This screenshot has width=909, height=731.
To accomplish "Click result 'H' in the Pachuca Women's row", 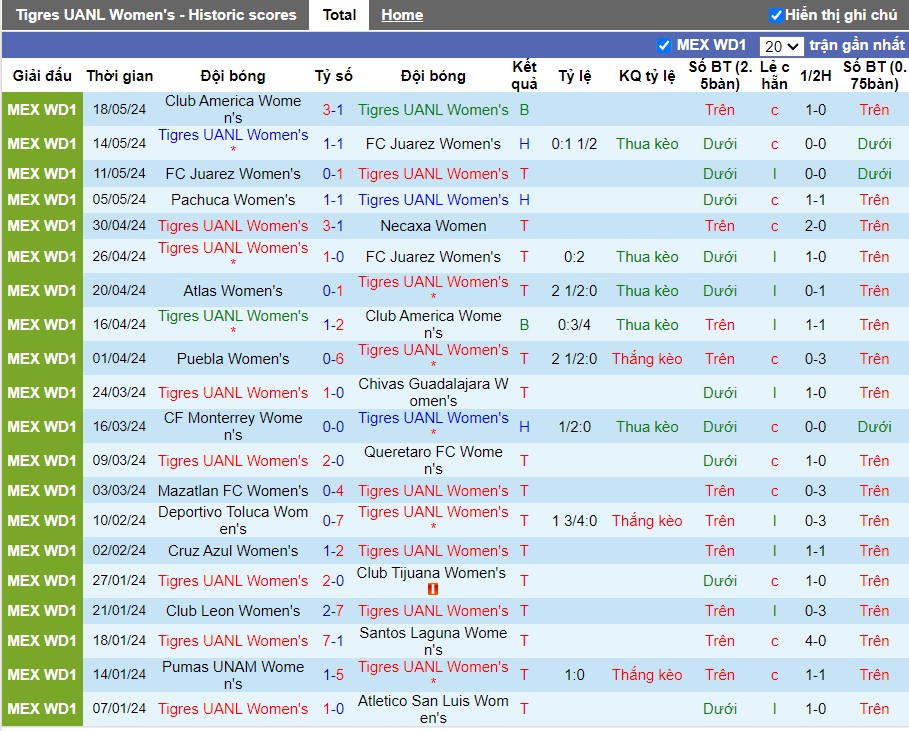I will 524,200.
